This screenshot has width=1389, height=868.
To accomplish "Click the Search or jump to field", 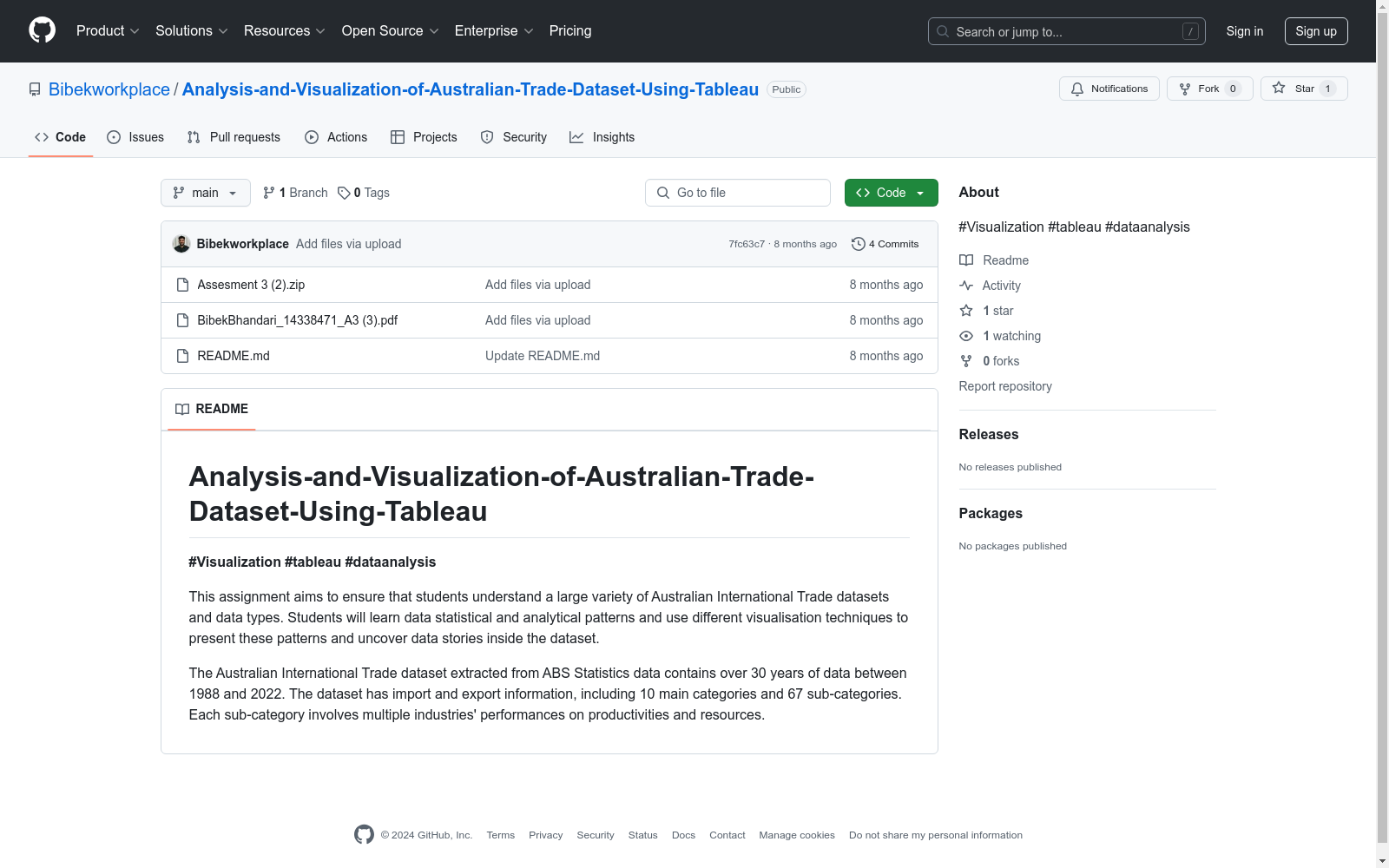I will 1067,31.
